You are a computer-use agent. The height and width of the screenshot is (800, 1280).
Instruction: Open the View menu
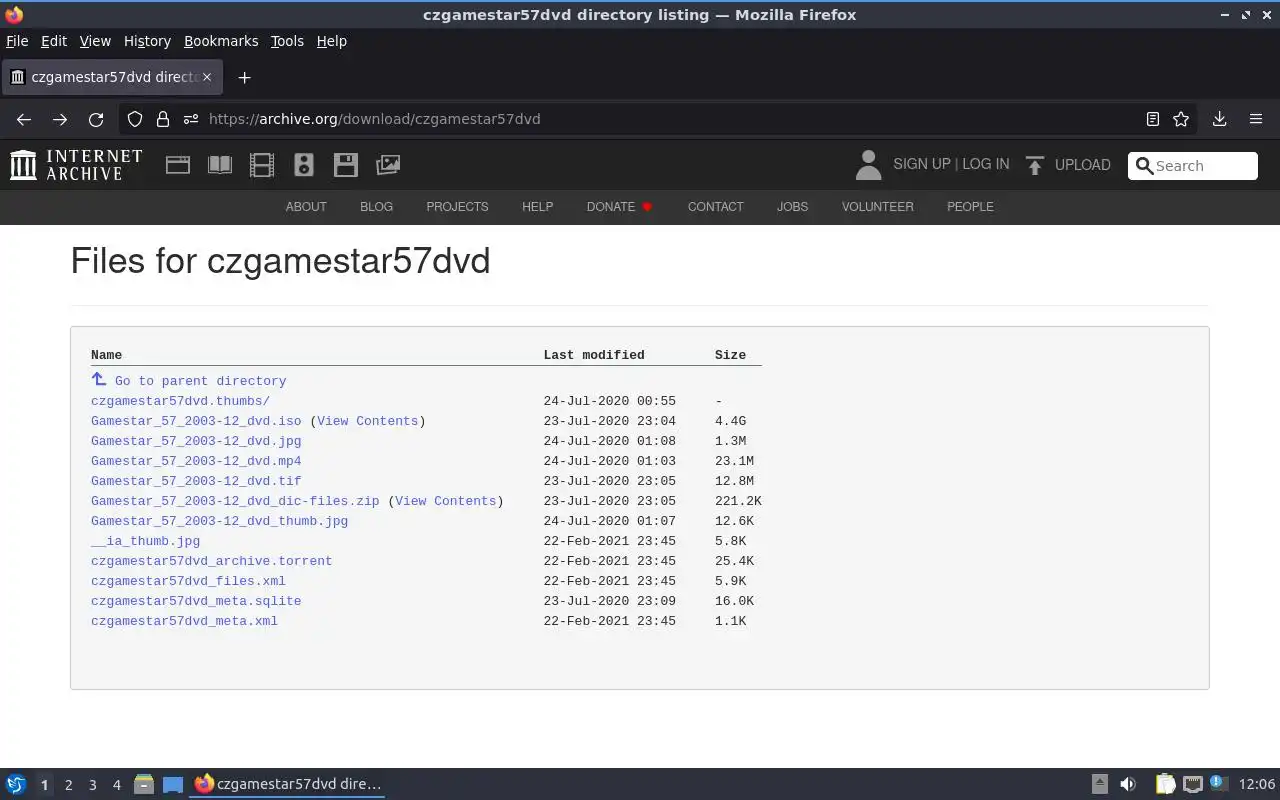(x=95, y=41)
